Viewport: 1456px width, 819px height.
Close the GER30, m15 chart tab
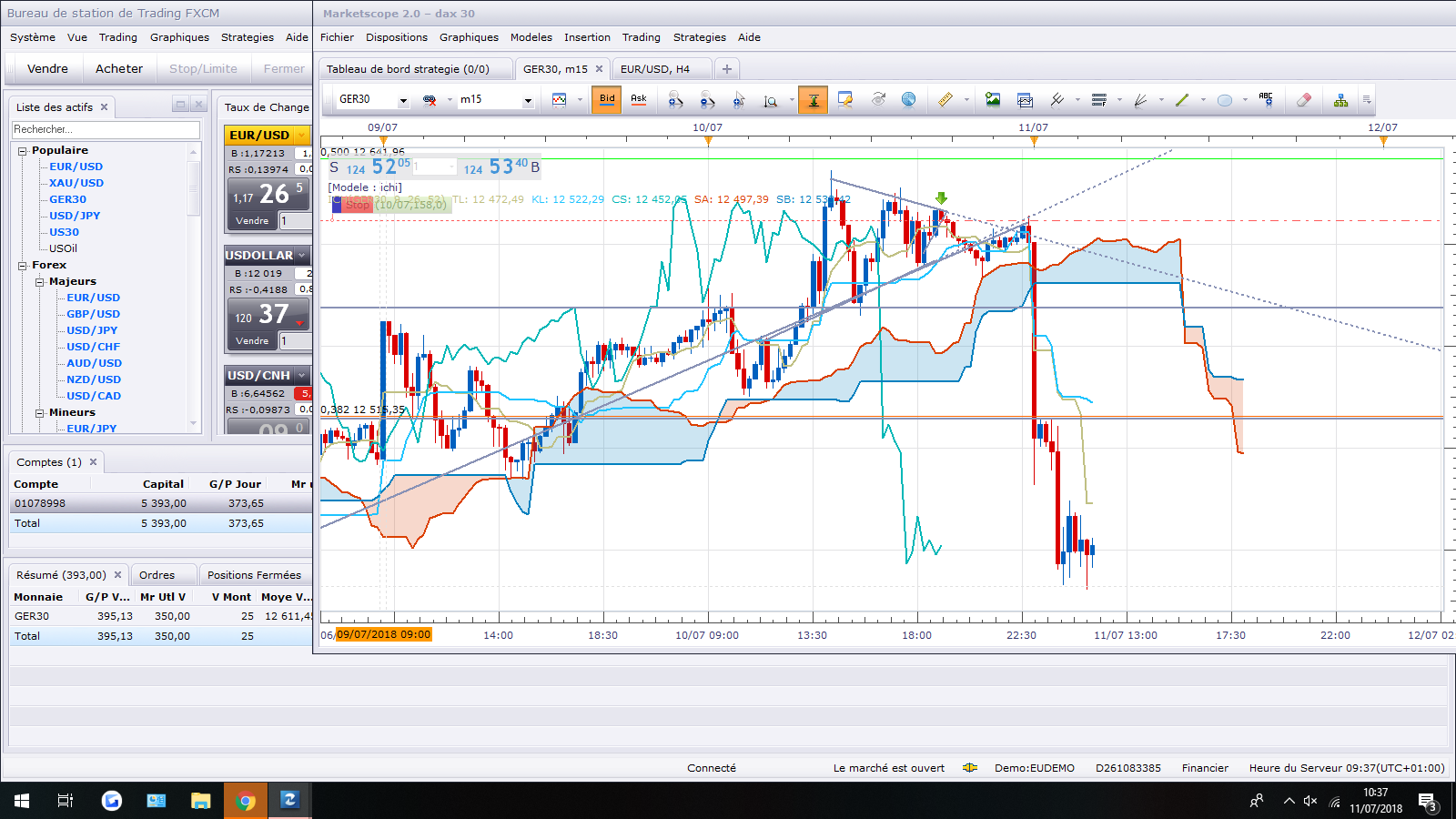[x=599, y=69]
